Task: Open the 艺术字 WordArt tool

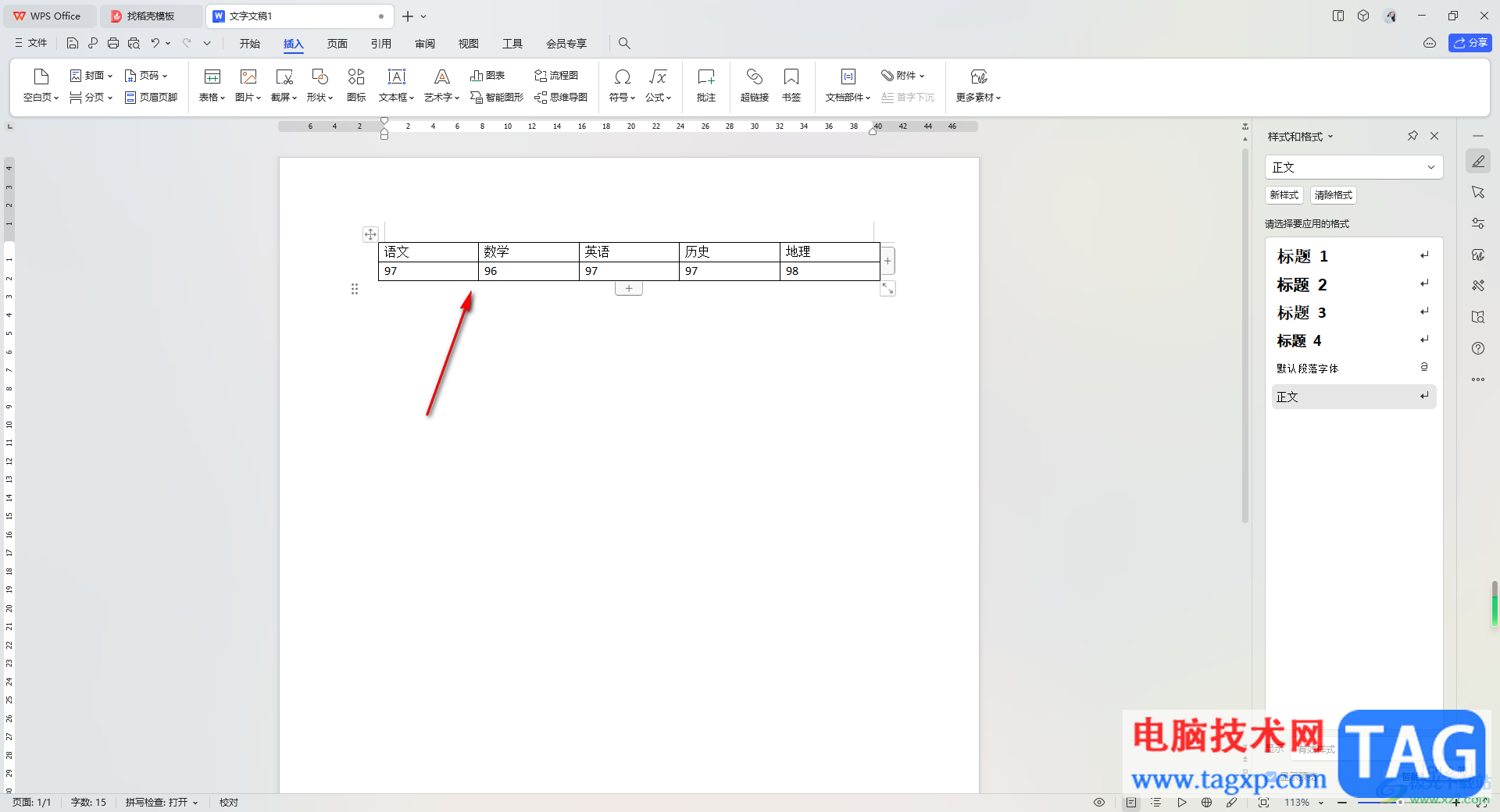Action: coord(441,84)
